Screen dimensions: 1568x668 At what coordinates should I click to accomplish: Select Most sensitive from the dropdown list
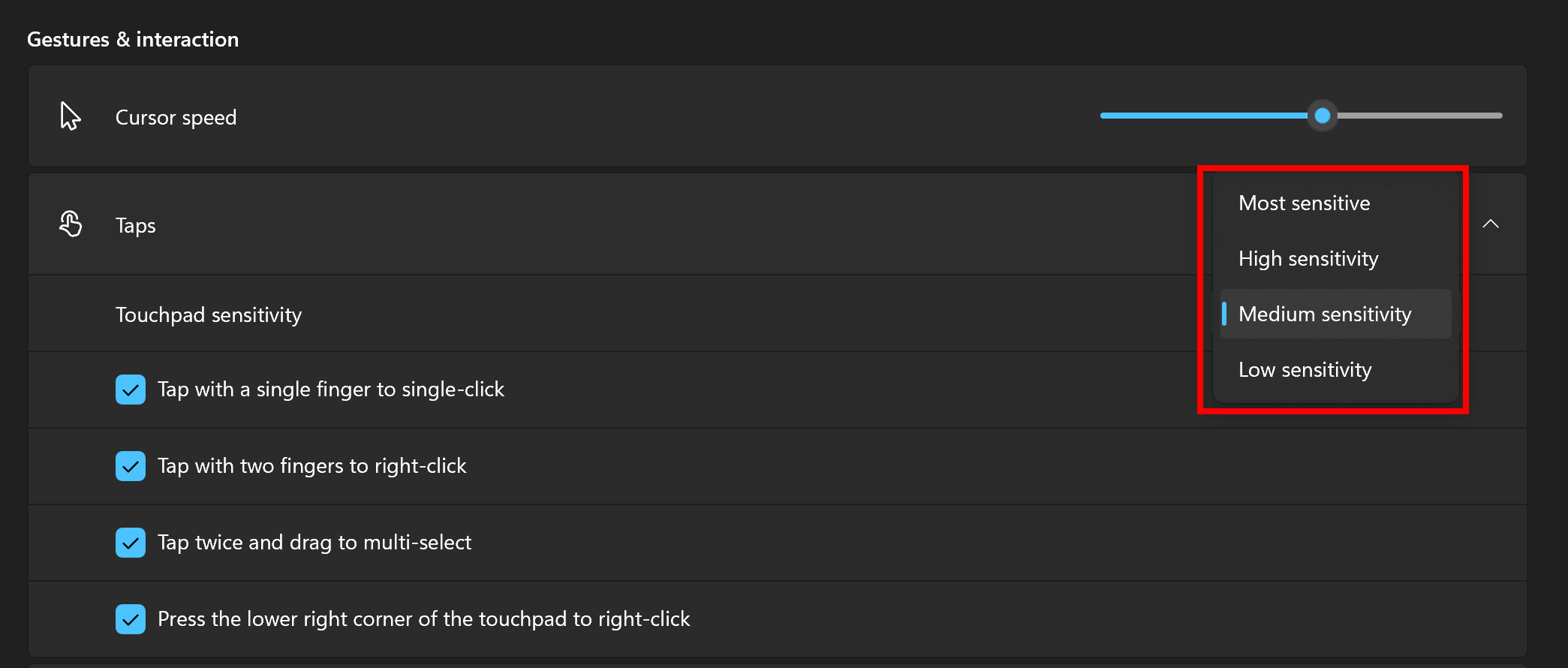[1304, 203]
